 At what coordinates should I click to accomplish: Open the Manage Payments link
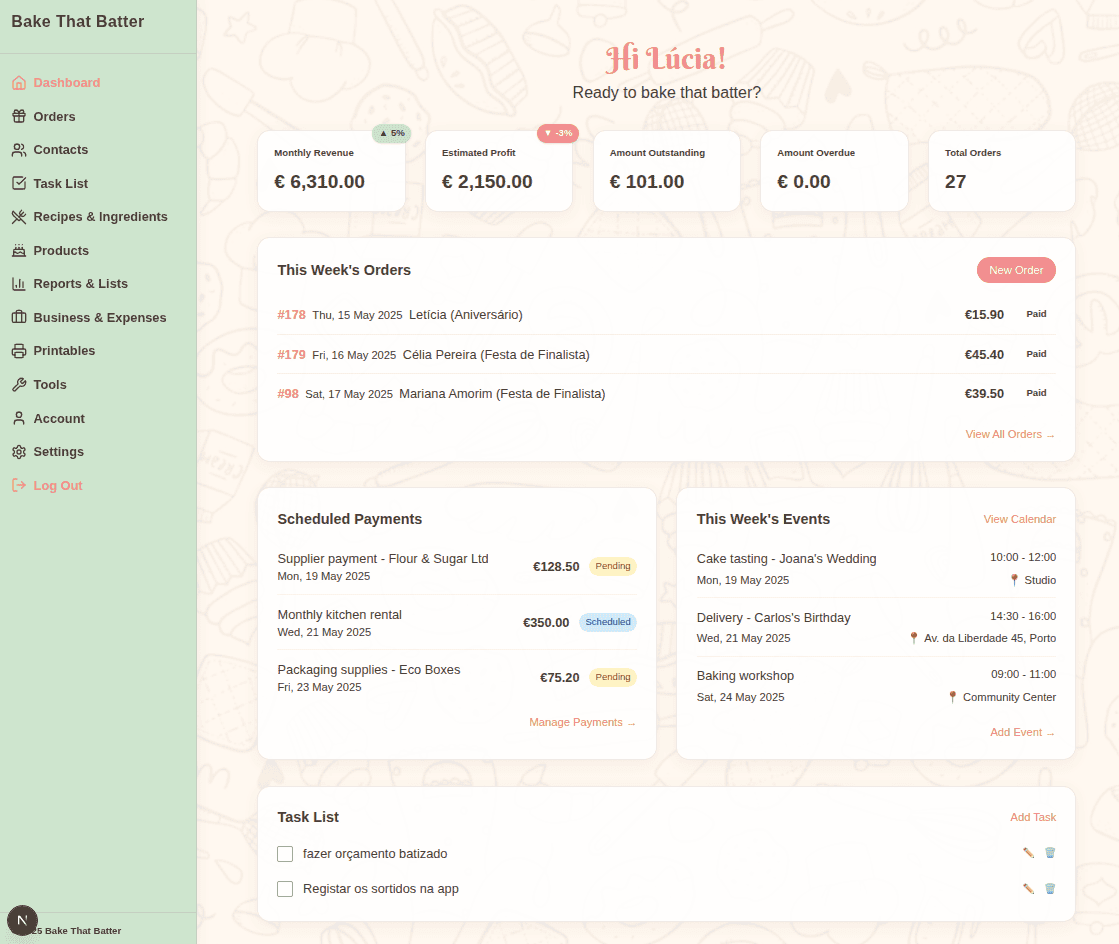click(582, 722)
